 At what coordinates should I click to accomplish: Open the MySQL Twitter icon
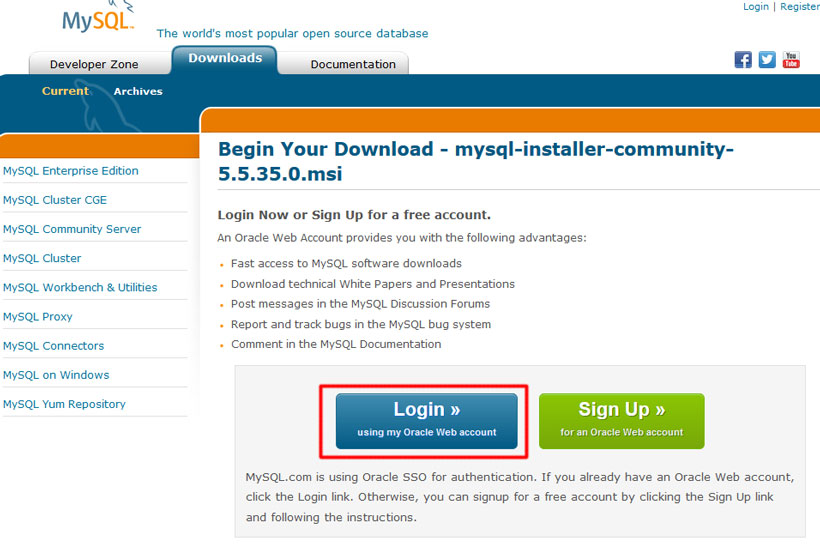pos(767,60)
